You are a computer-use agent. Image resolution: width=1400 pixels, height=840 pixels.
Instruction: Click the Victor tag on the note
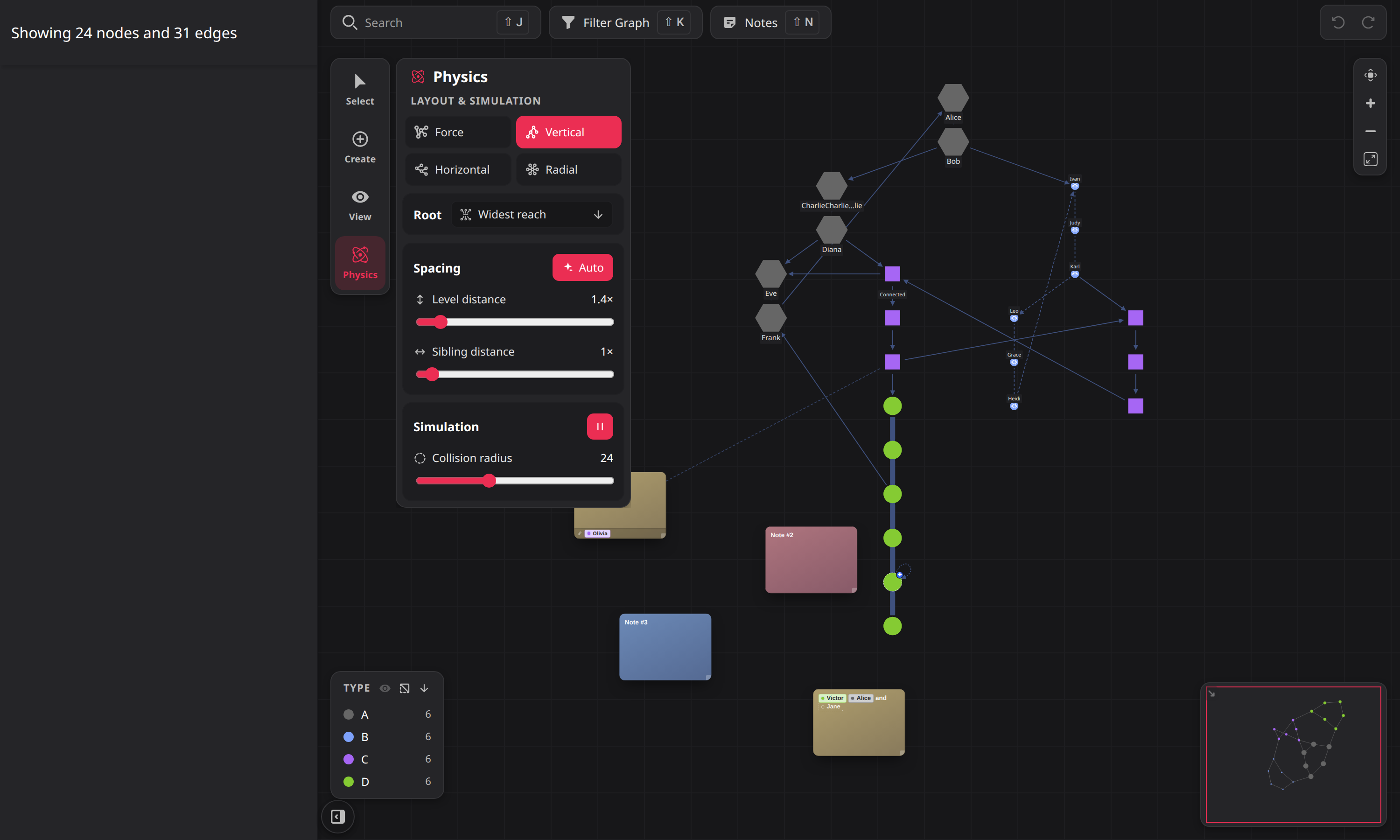832,698
